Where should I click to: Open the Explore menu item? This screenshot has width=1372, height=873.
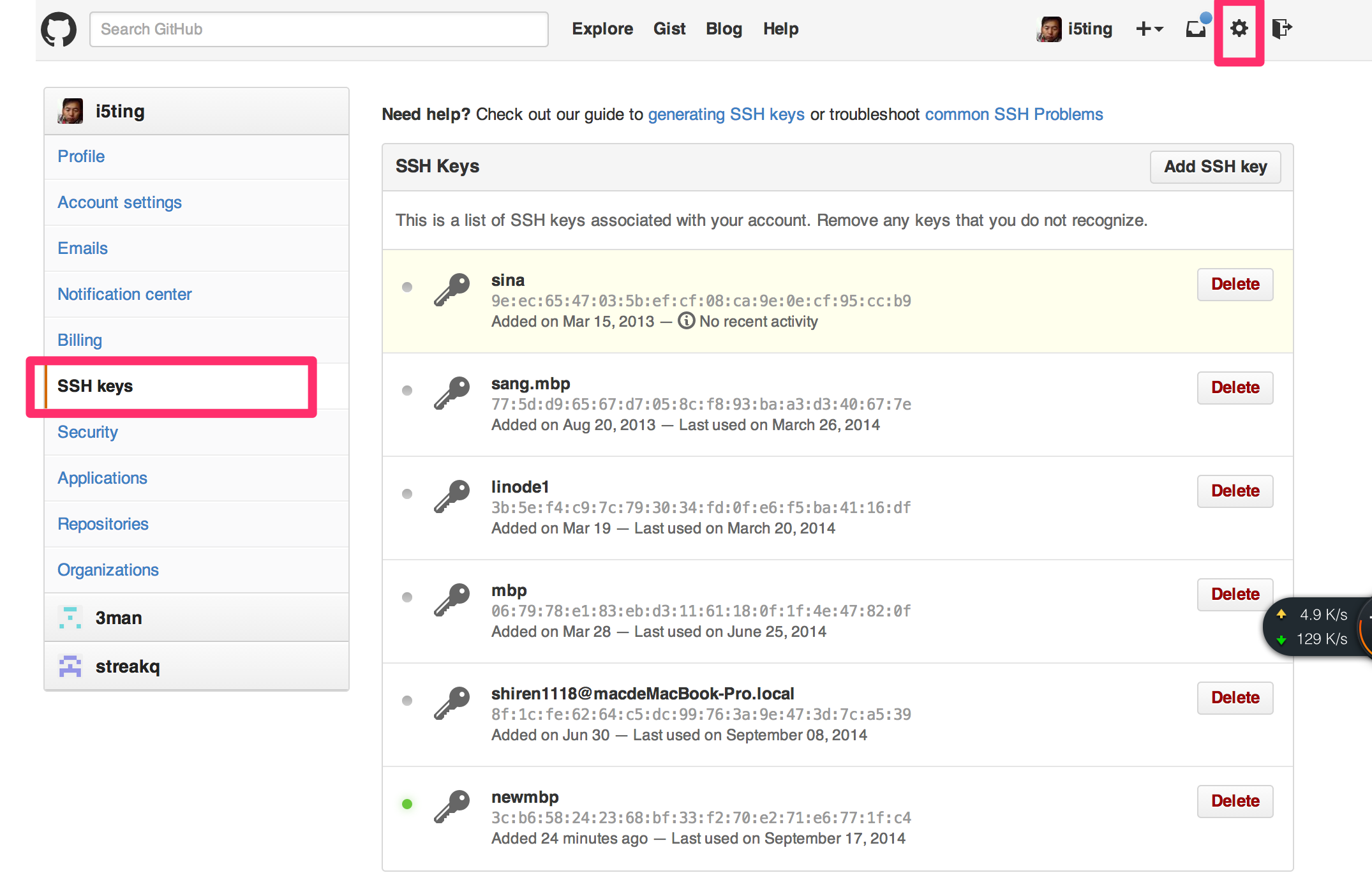click(x=602, y=29)
